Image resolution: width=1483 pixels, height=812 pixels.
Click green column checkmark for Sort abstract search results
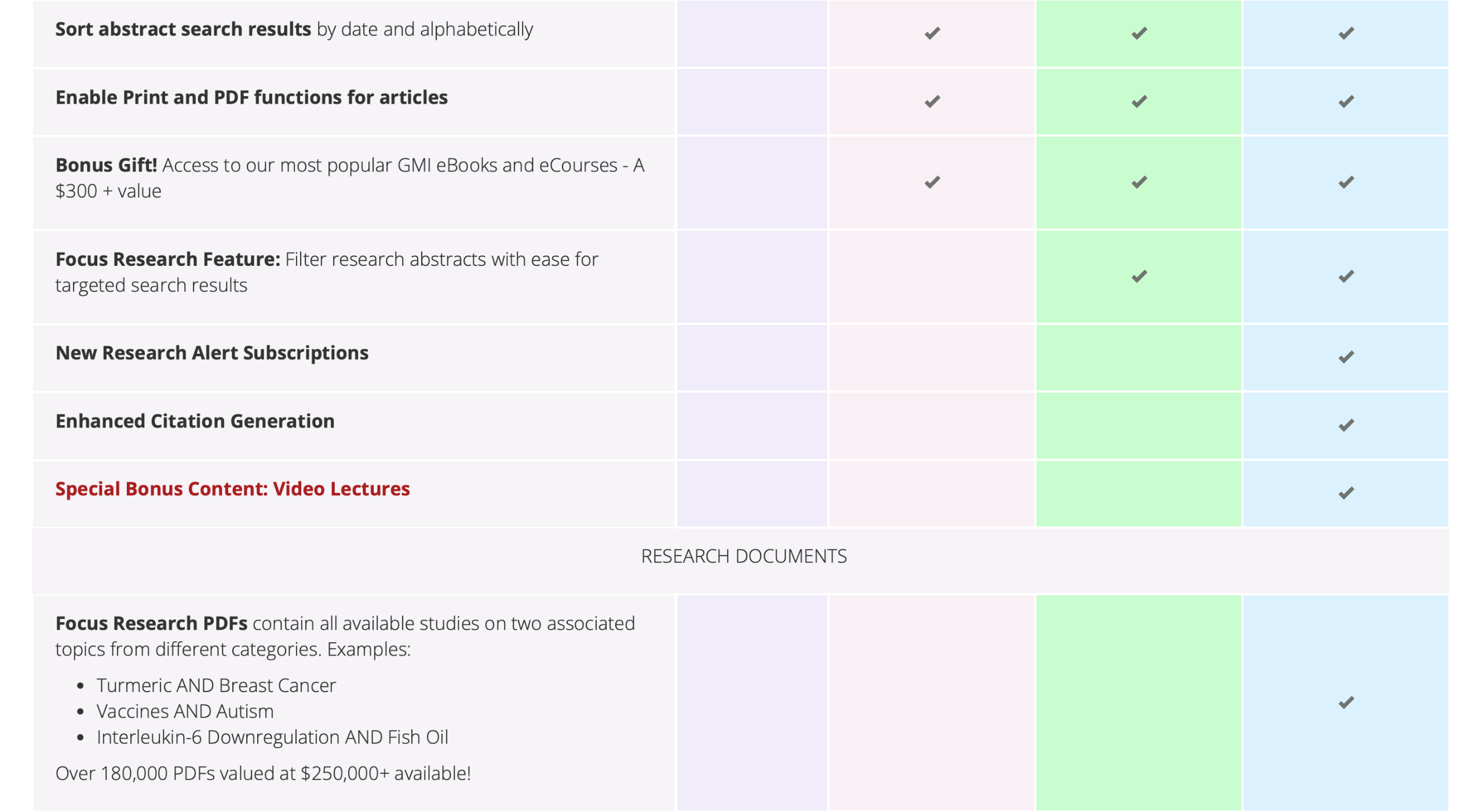[x=1138, y=33]
